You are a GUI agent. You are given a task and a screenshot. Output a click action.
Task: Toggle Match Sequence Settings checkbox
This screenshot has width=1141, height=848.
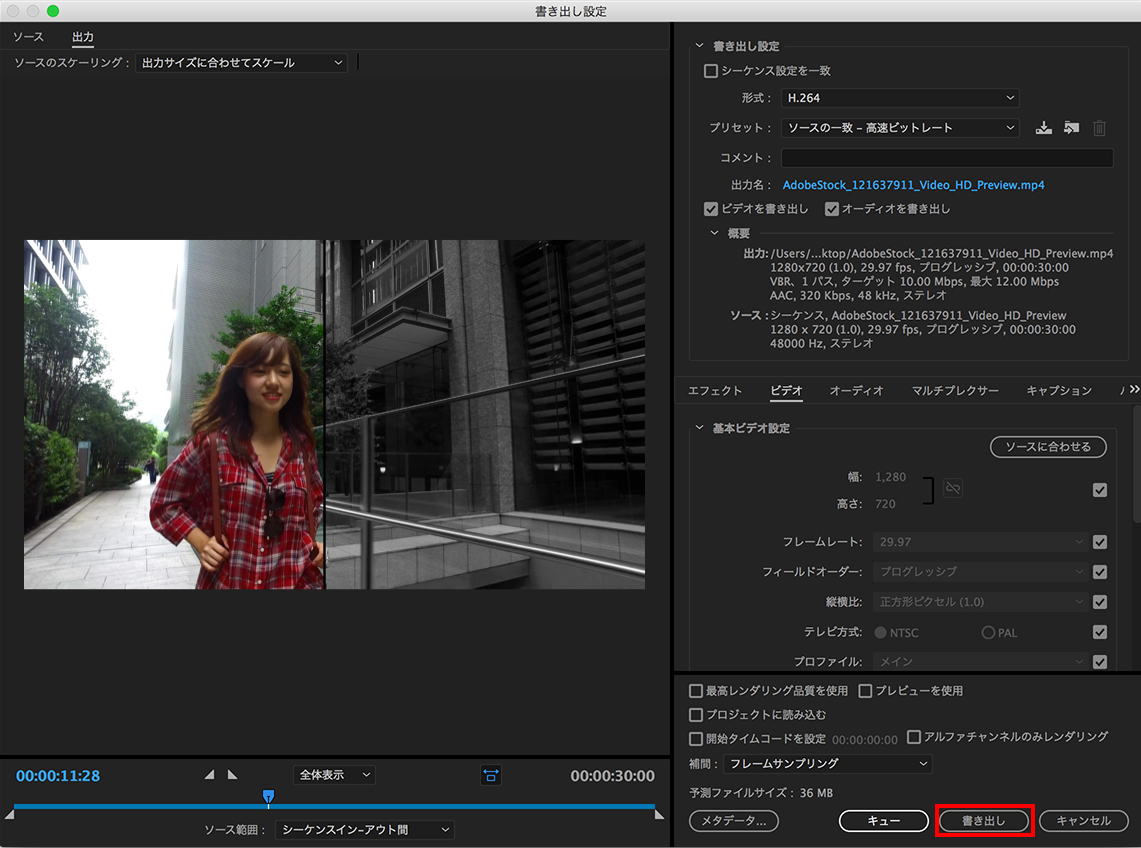711,71
